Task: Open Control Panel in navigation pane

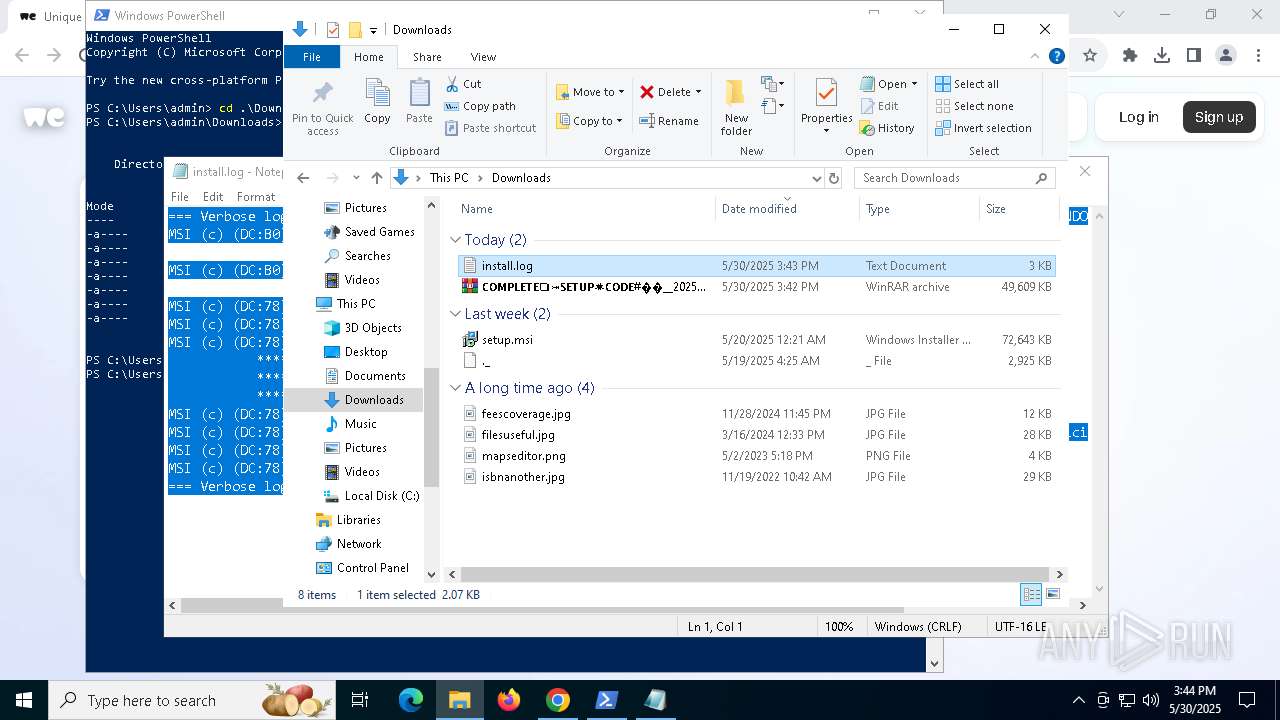Action: tap(362, 568)
